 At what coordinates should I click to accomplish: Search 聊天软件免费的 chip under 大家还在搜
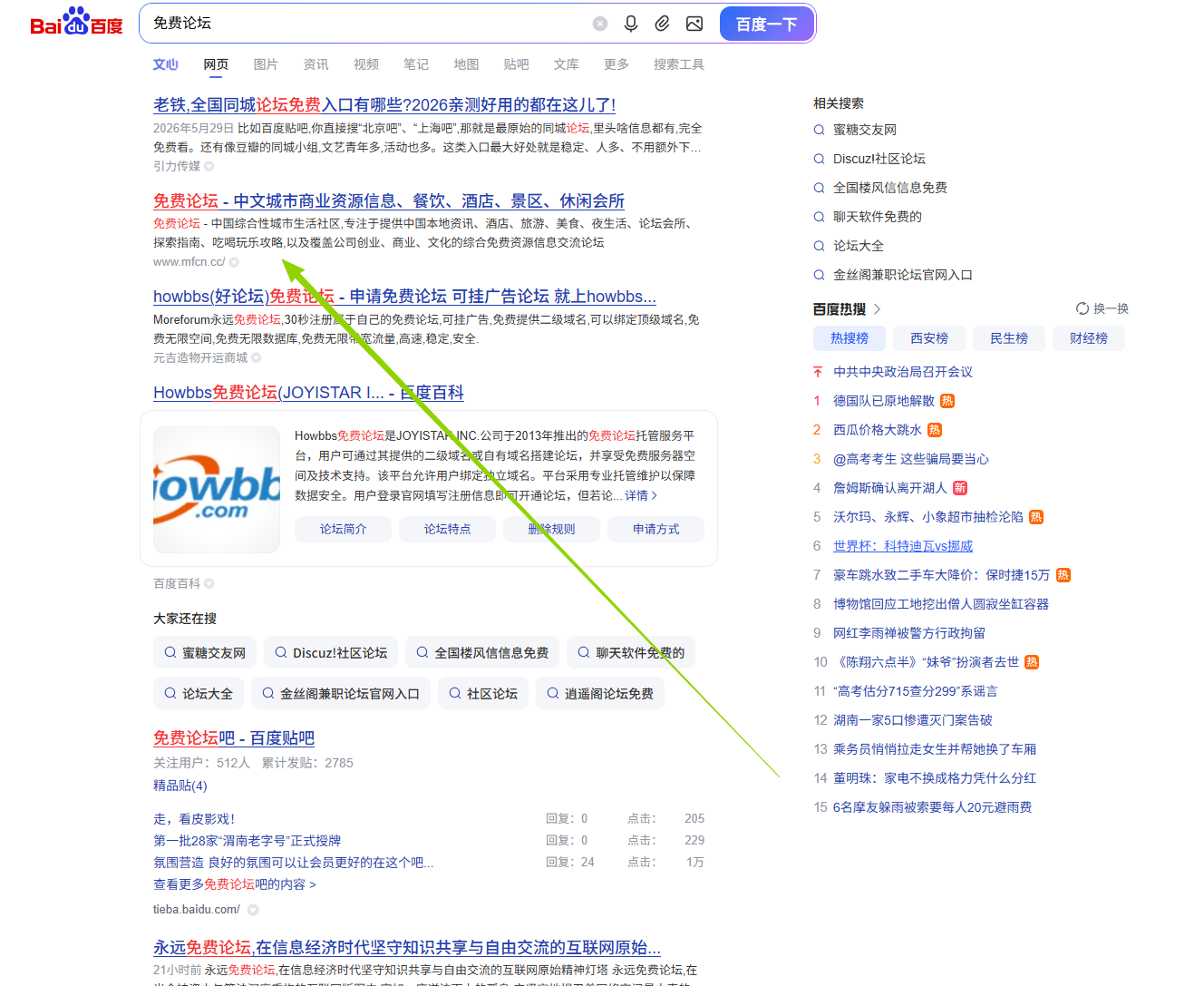631,653
